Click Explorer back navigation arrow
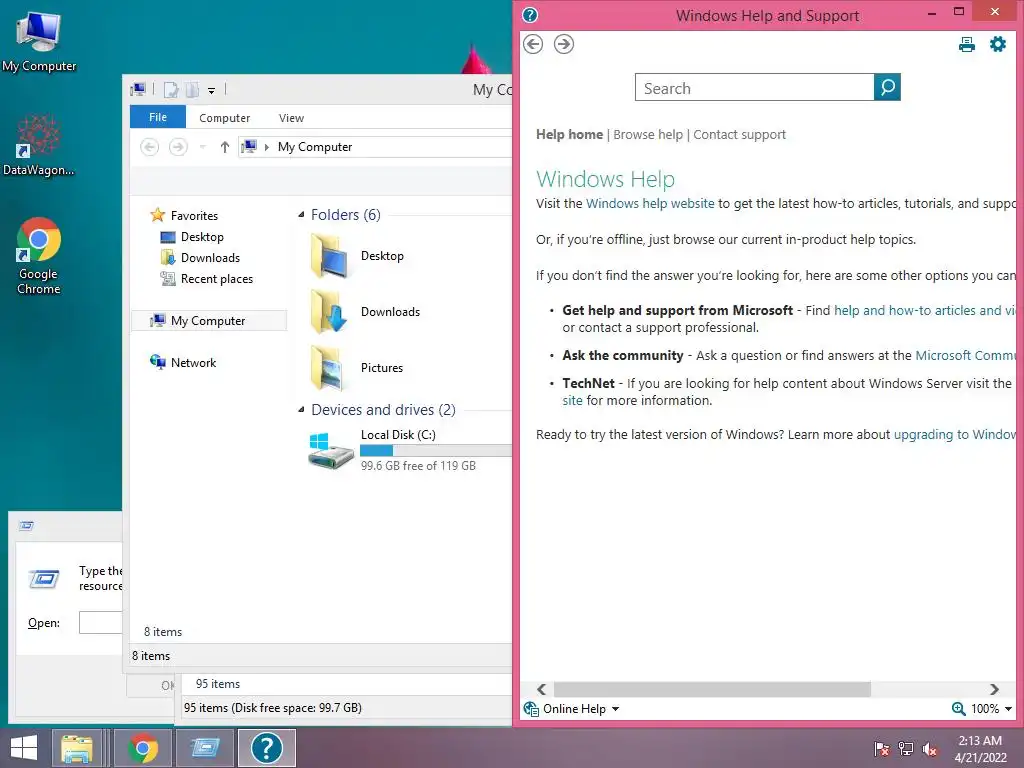Viewport: 1024px width, 768px height. (150, 147)
